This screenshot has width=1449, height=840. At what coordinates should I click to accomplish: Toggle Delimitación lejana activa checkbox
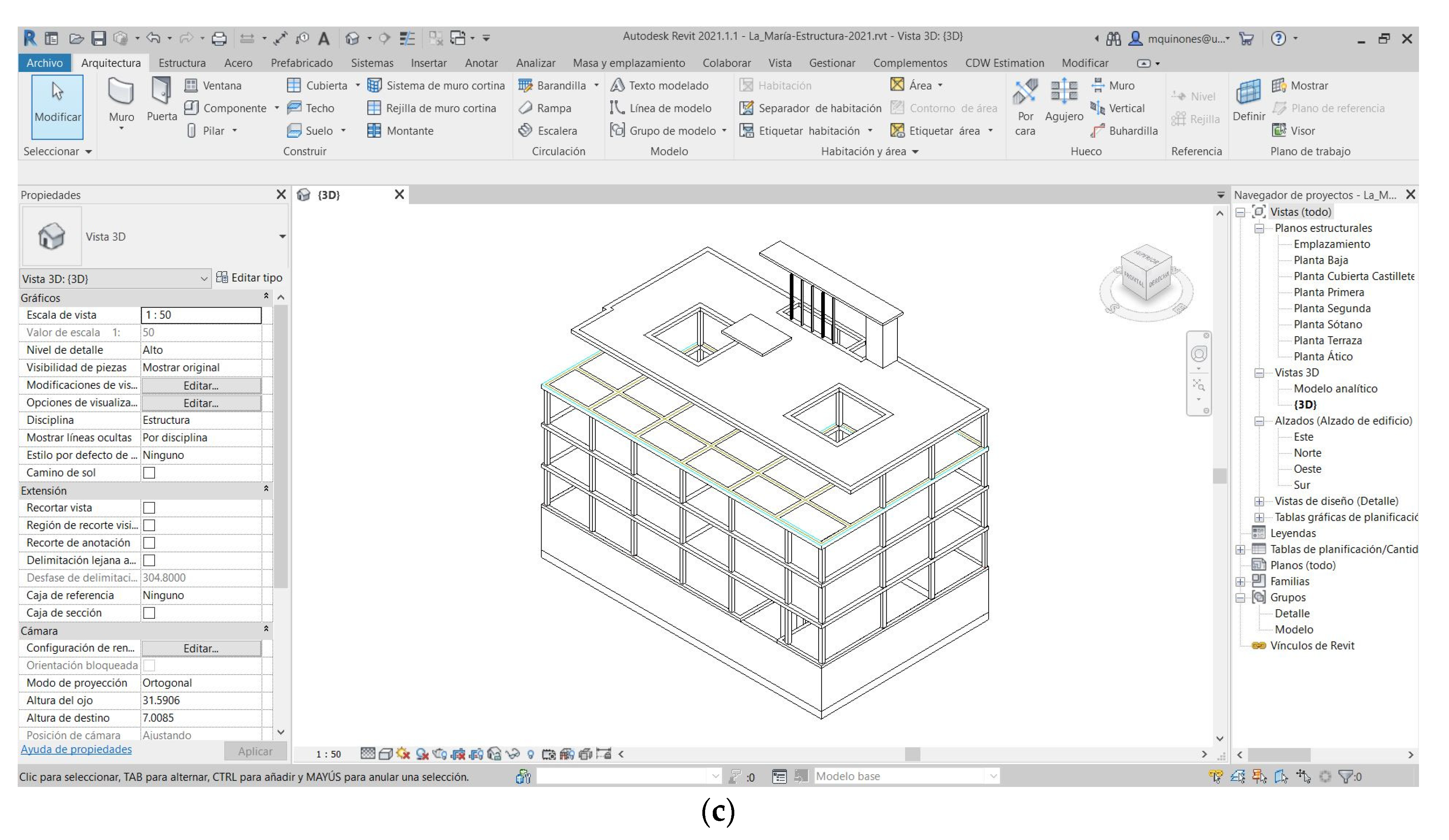click(150, 561)
